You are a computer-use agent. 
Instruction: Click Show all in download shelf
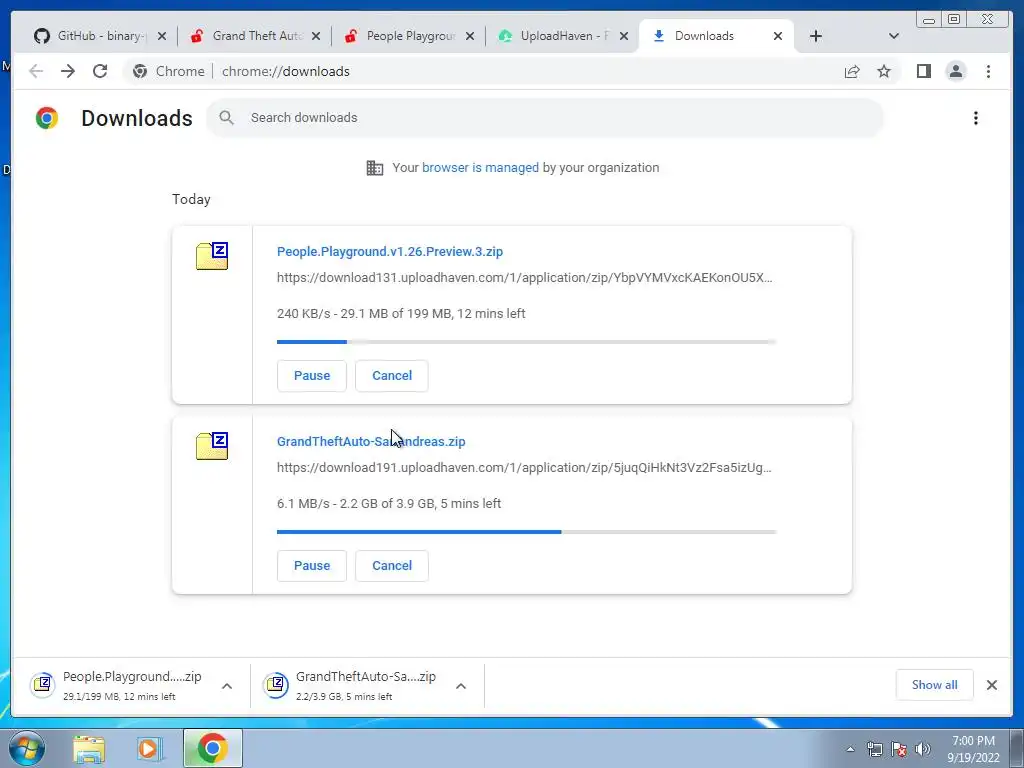click(935, 685)
